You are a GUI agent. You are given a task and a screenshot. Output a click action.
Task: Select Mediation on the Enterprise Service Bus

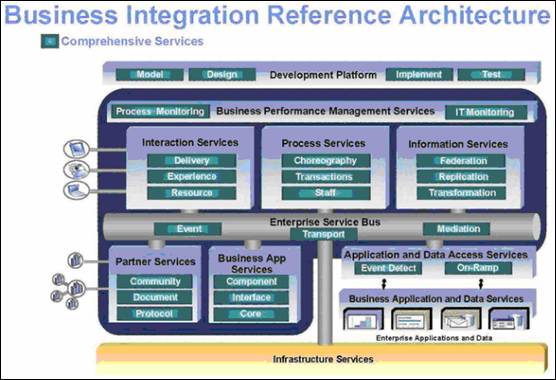(x=457, y=229)
